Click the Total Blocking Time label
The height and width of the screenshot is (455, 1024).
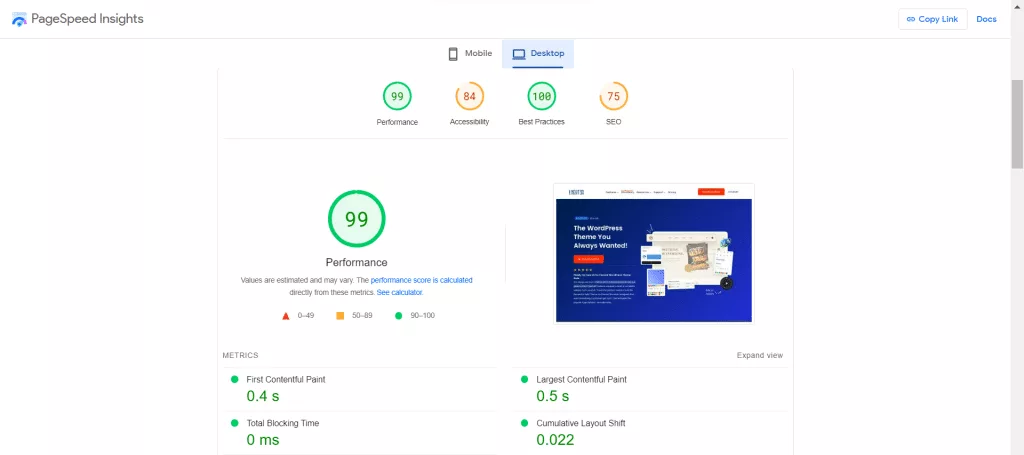(x=283, y=423)
